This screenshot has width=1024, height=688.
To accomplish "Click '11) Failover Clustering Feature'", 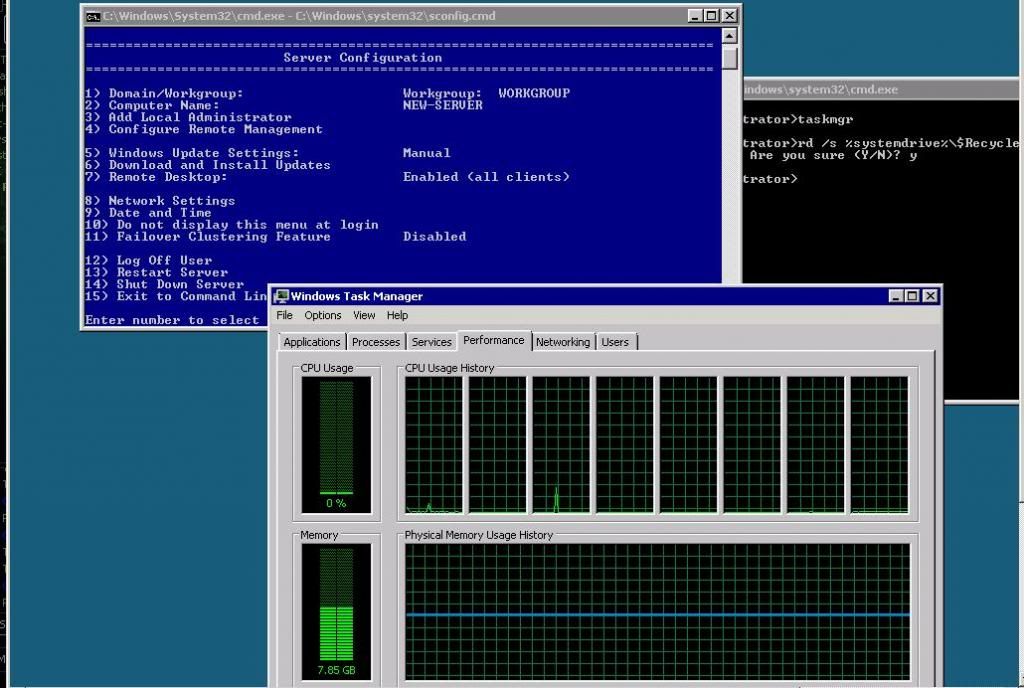I will click(208, 237).
